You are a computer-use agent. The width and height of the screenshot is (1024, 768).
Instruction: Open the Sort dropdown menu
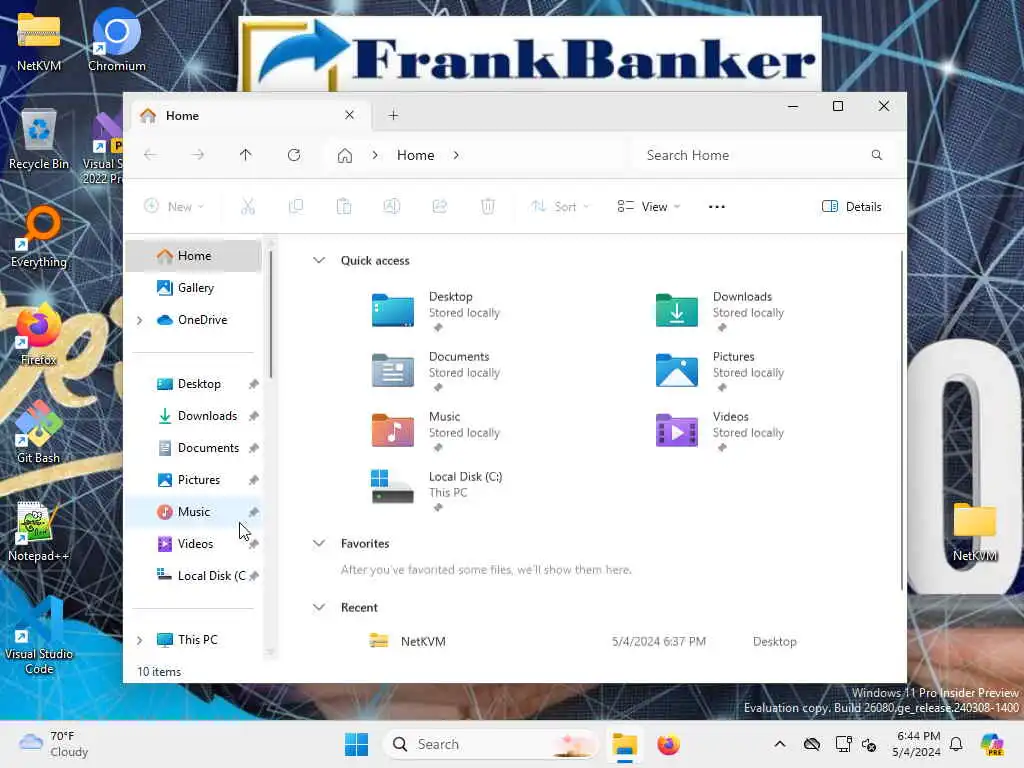pyautogui.click(x=560, y=206)
